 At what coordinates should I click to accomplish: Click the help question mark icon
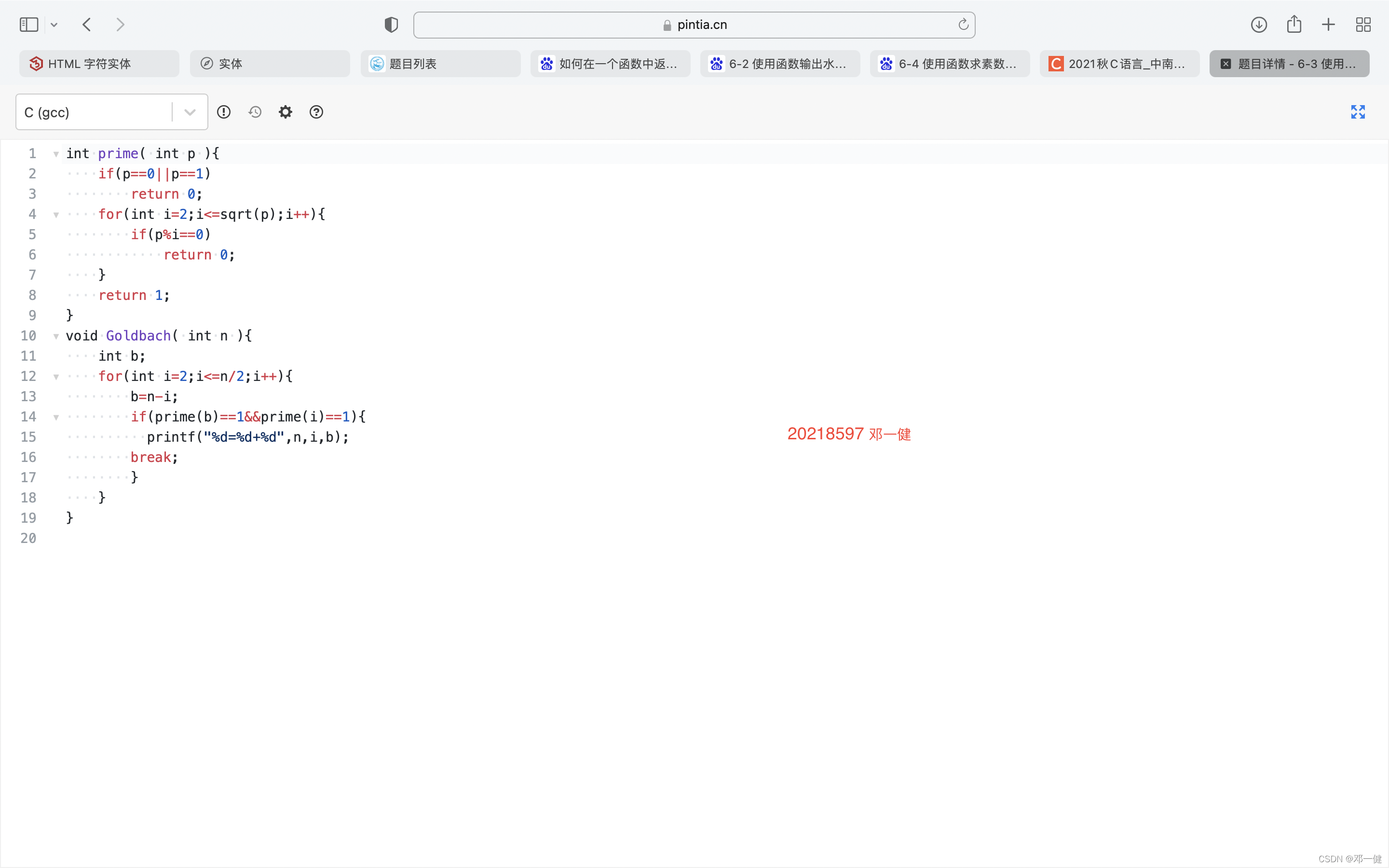point(316,112)
